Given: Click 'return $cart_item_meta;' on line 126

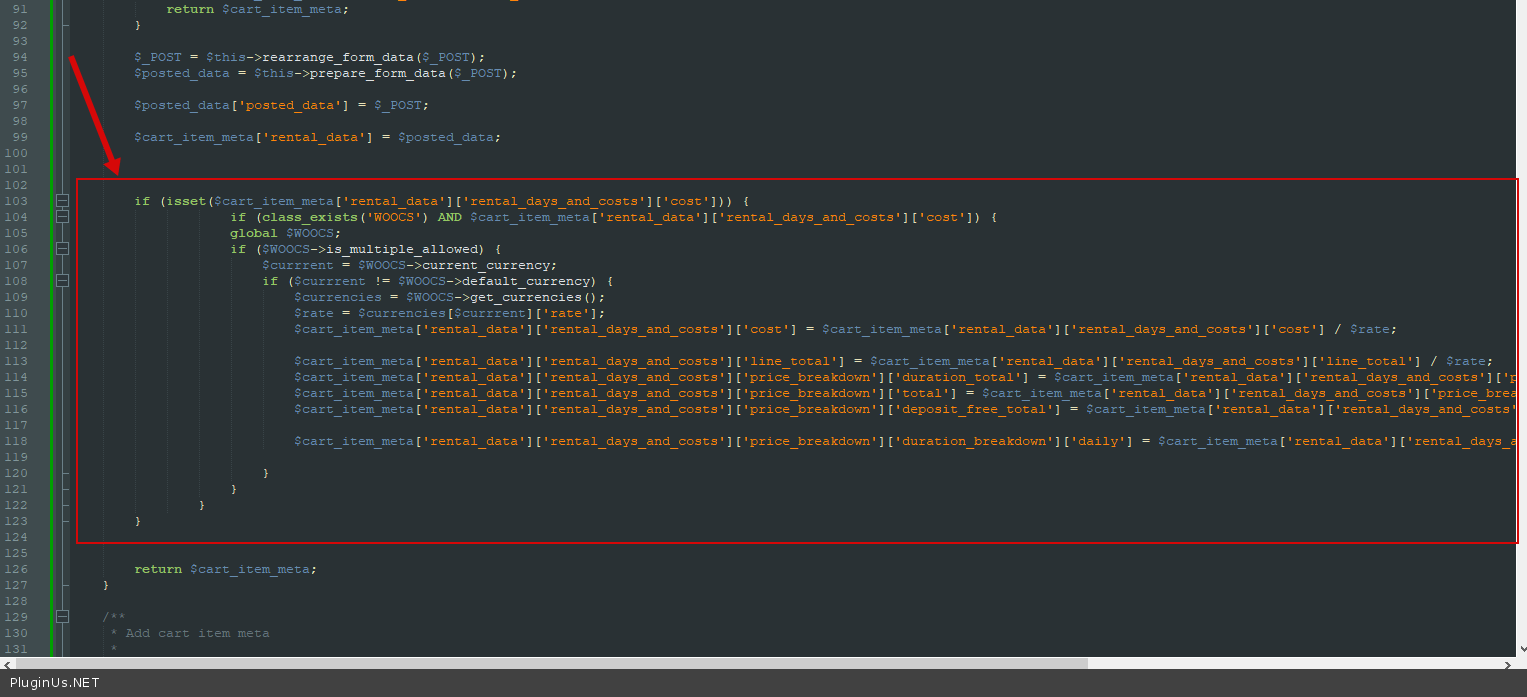Looking at the screenshot, I should point(225,569).
